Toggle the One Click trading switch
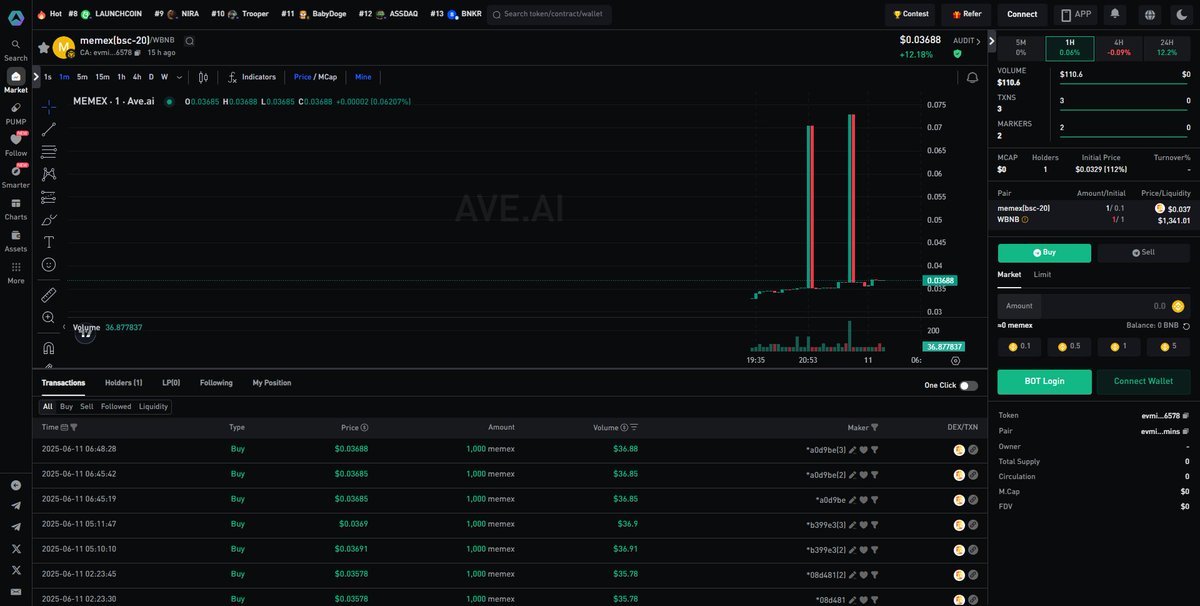The height and width of the screenshot is (606, 1200). (968, 385)
